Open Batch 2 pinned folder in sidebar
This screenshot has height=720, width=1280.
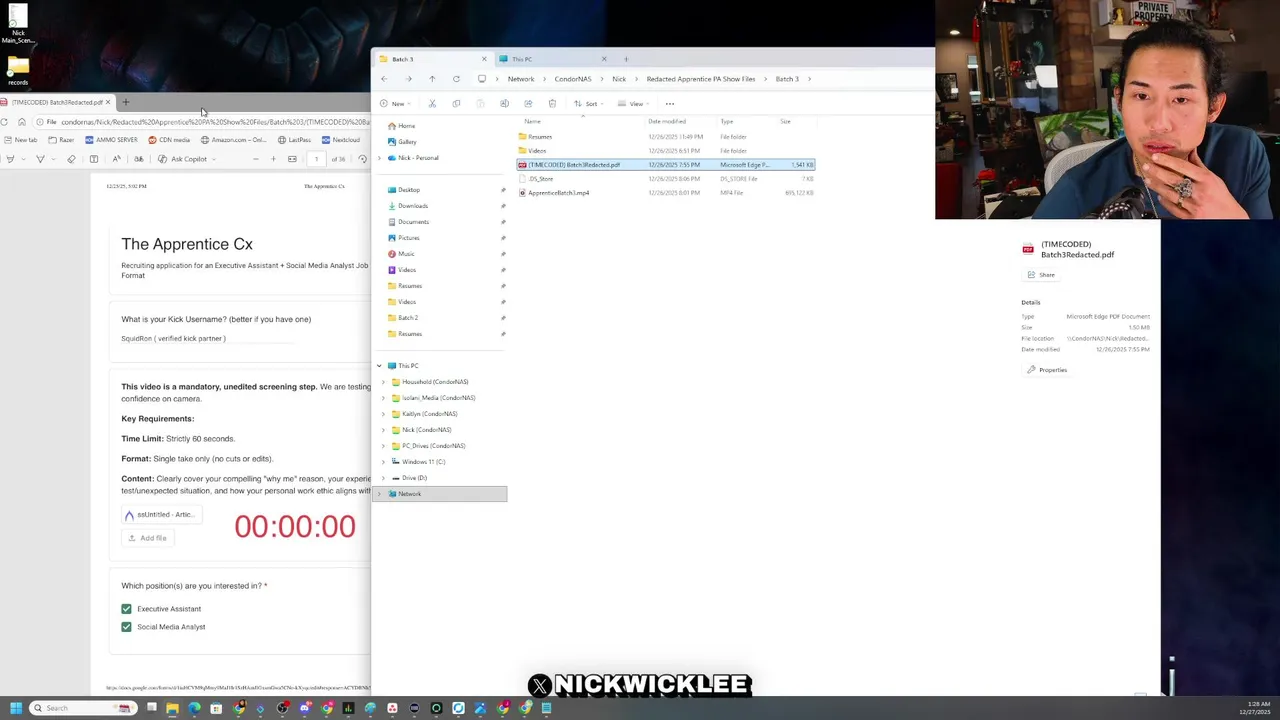(408, 318)
